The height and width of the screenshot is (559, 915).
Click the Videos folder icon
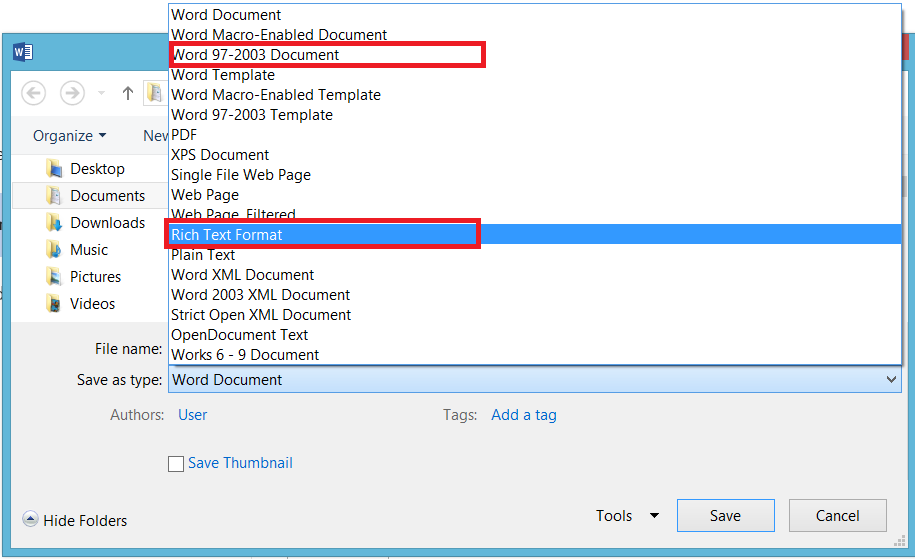(x=54, y=303)
